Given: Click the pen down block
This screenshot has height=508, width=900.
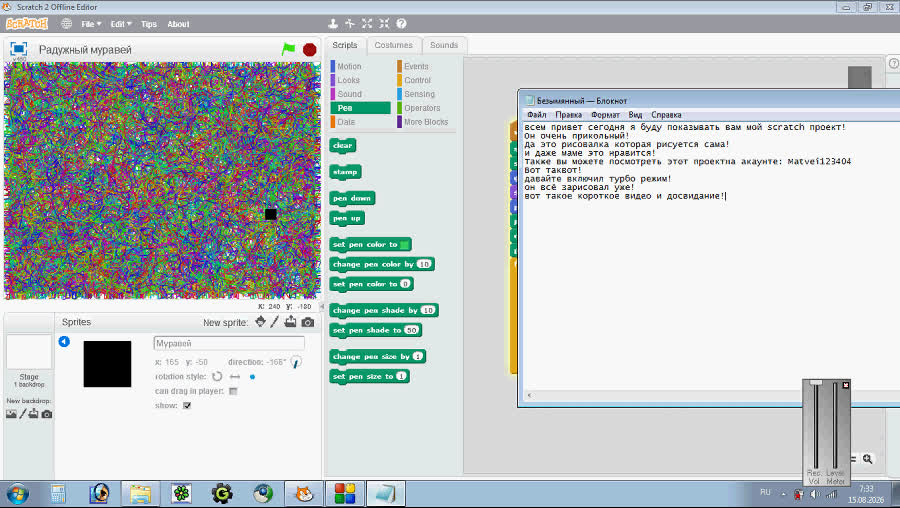Looking at the screenshot, I should (x=352, y=199).
